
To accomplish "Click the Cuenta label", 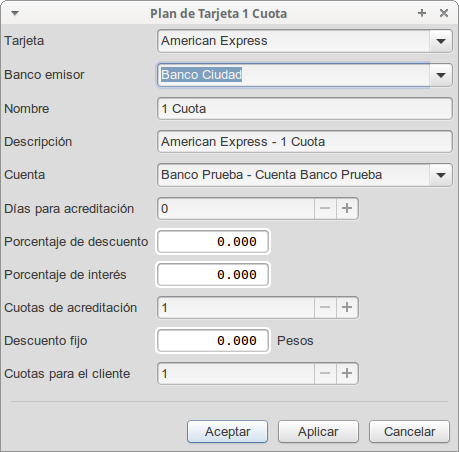I will 25,175.
